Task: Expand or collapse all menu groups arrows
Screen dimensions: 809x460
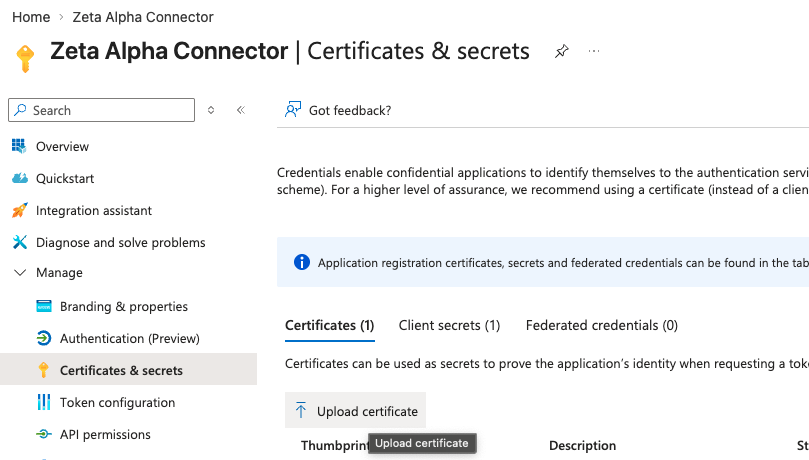Action: click(211, 110)
